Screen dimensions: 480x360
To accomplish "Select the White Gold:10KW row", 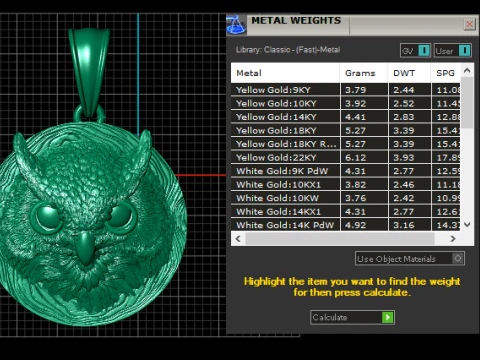I will click(346, 198).
